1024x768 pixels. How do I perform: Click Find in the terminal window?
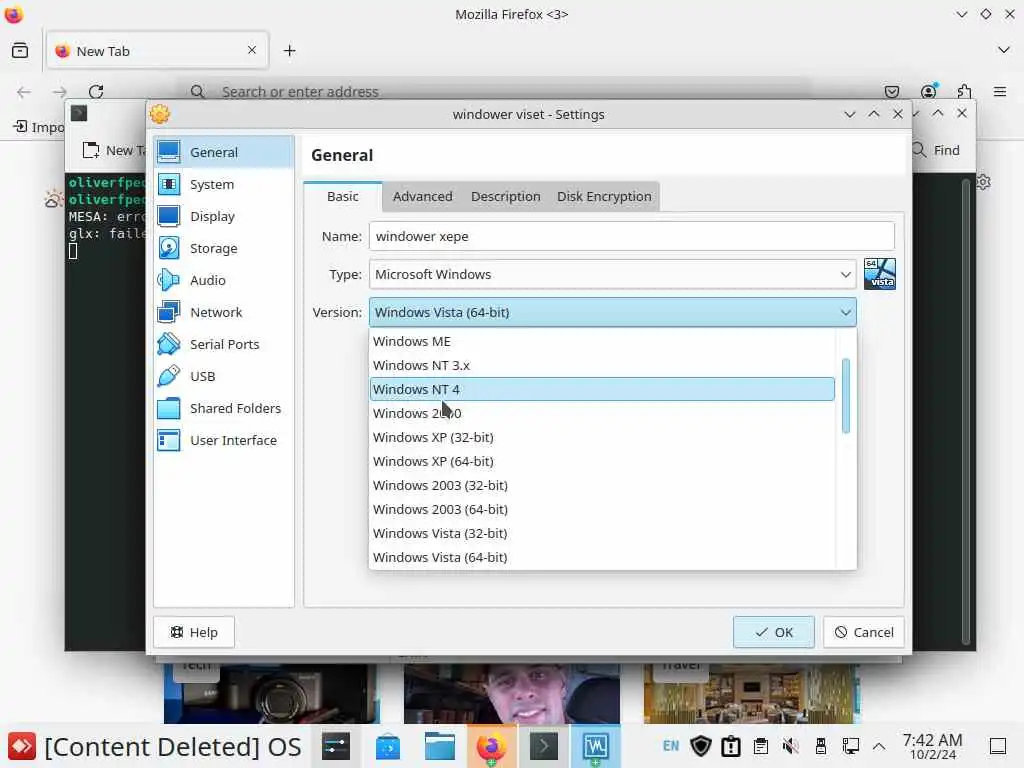pos(936,150)
